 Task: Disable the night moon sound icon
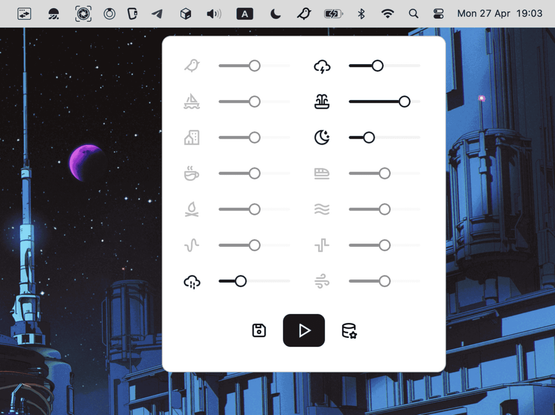point(322,137)
